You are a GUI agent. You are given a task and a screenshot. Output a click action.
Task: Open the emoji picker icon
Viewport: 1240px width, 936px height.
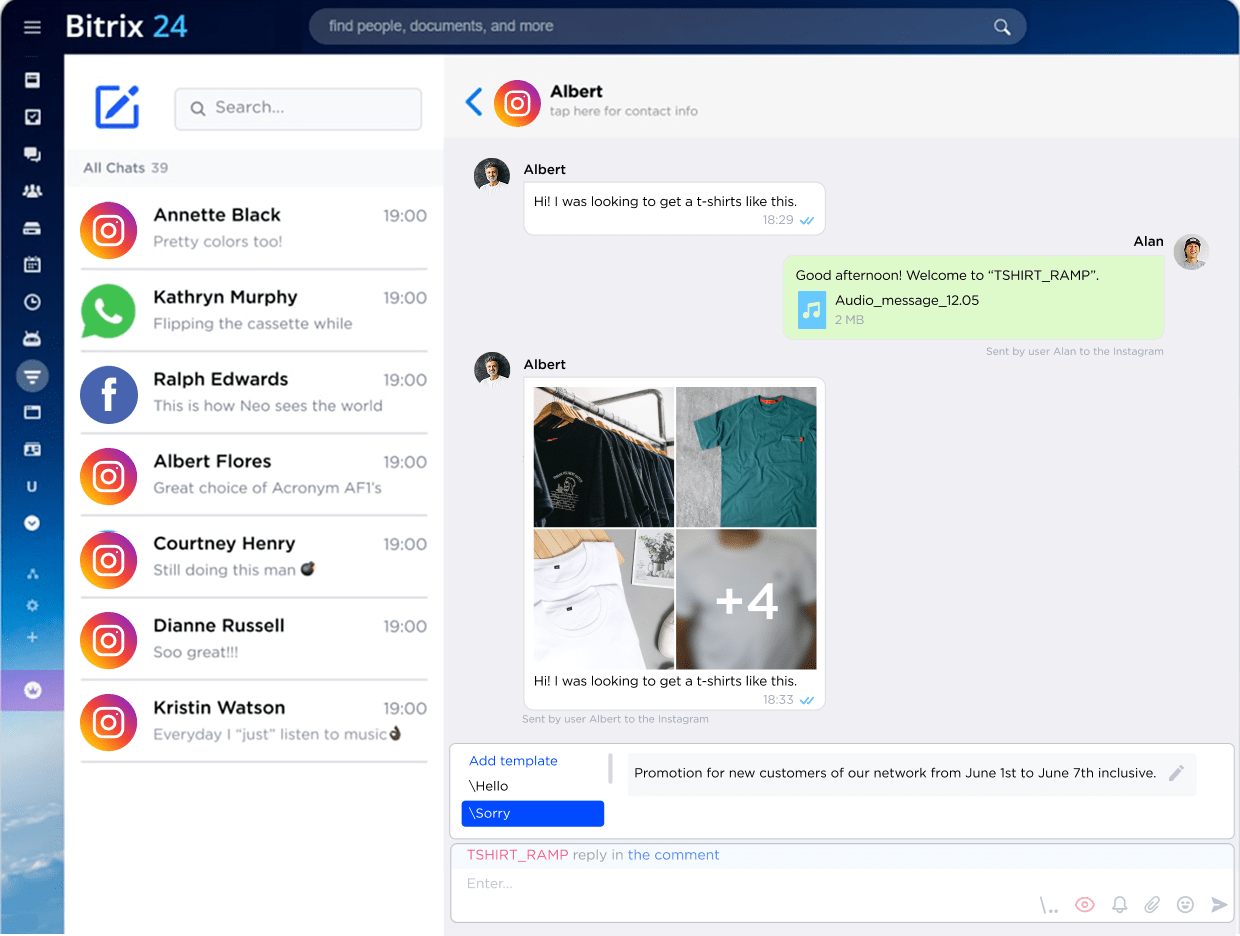point(1185,904)
